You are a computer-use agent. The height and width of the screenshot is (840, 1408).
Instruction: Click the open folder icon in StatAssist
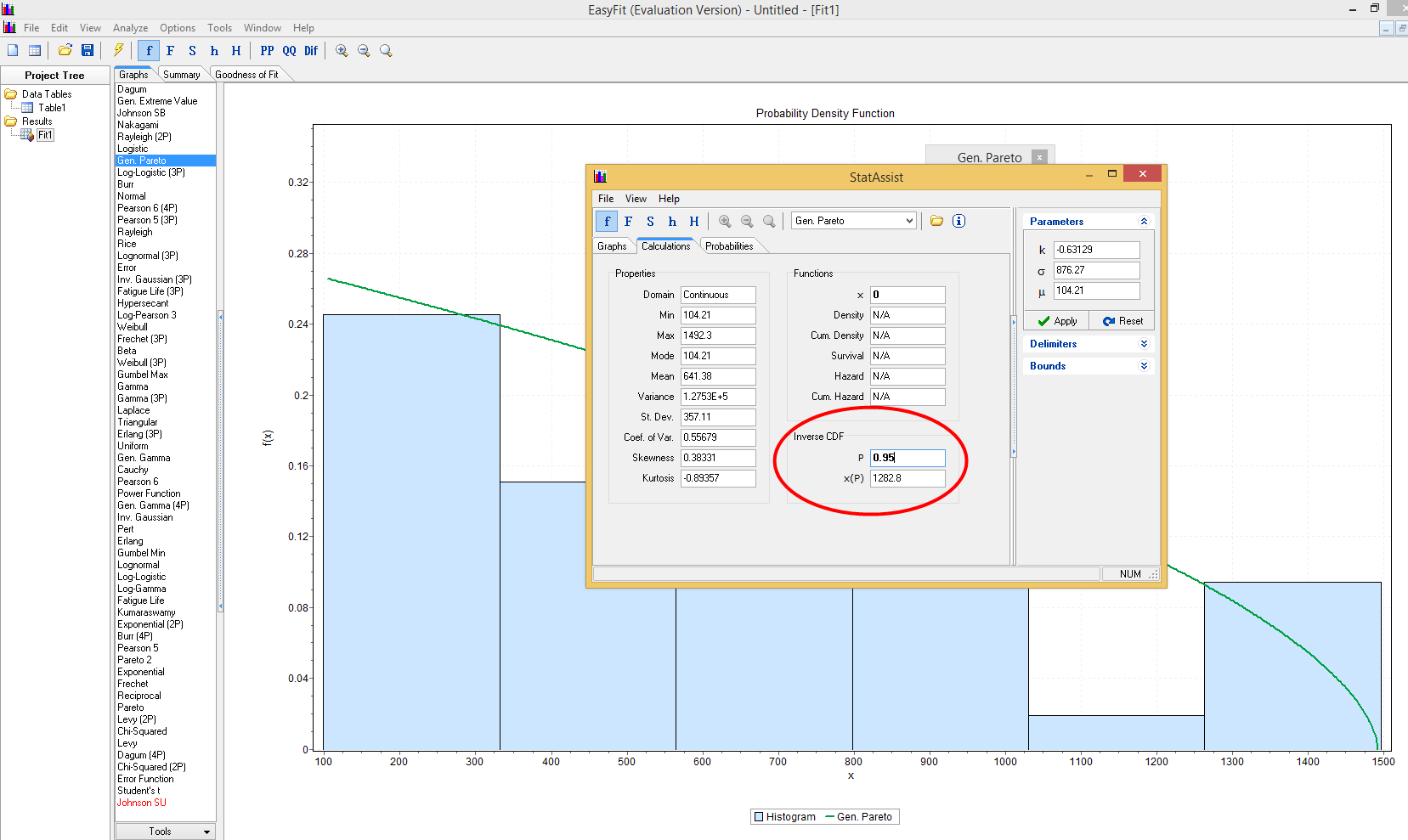coord(936,221)
